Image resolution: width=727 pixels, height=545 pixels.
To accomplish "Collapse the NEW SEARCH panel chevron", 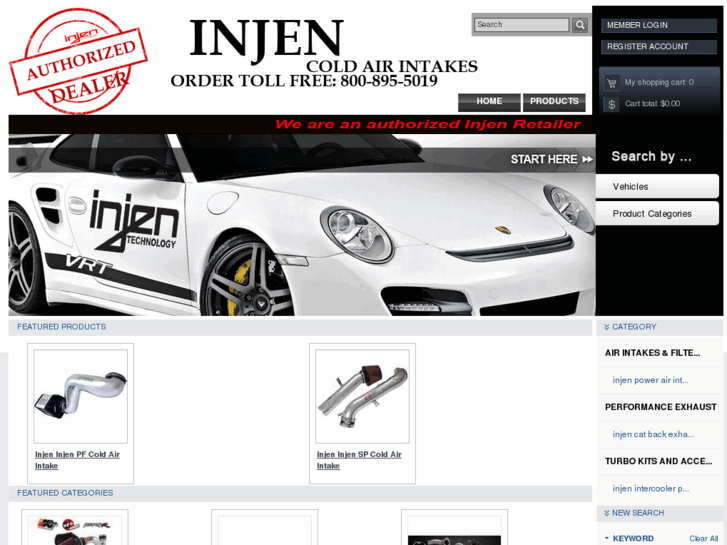I will tap(606, 513).
